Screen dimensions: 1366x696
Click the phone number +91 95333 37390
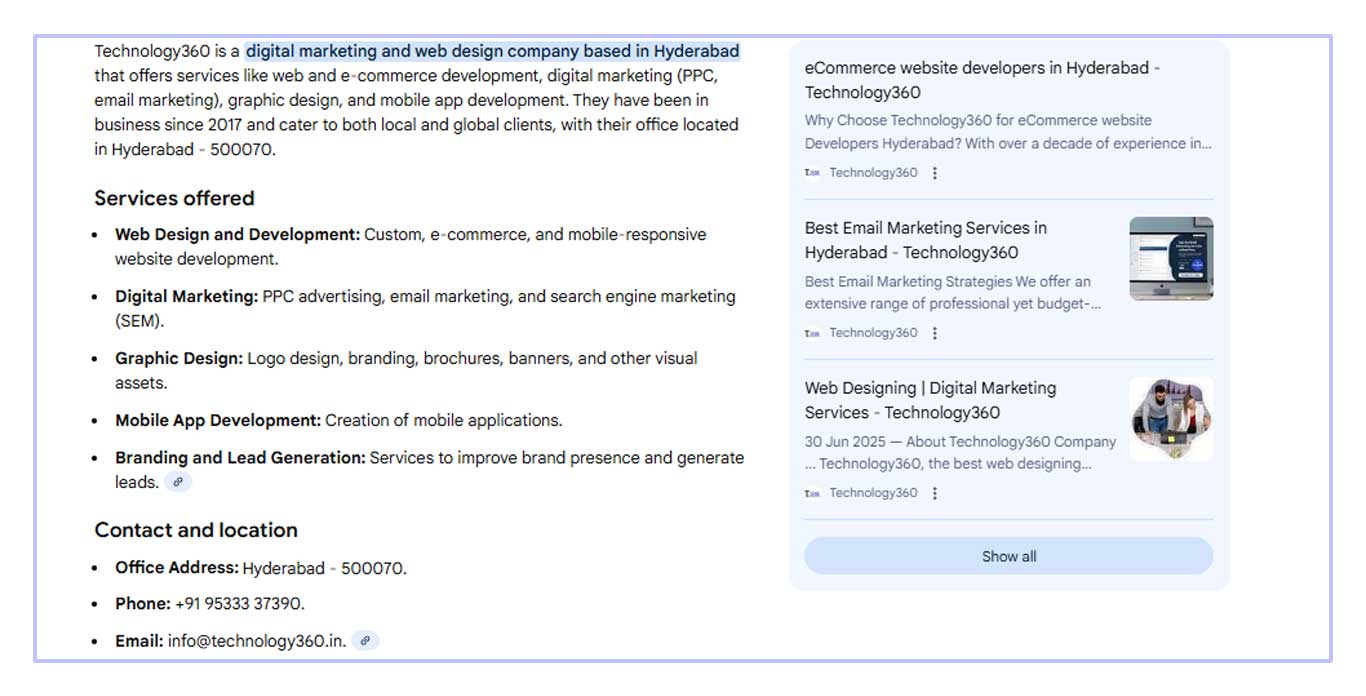point(238,604)
